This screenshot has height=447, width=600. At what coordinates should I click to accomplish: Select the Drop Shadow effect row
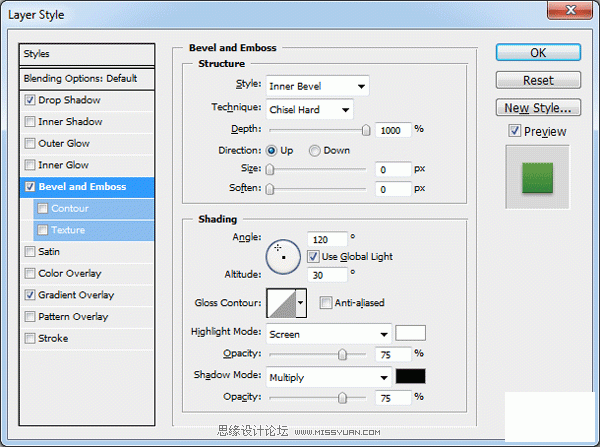pyautogui.click(x=87, y=100)
